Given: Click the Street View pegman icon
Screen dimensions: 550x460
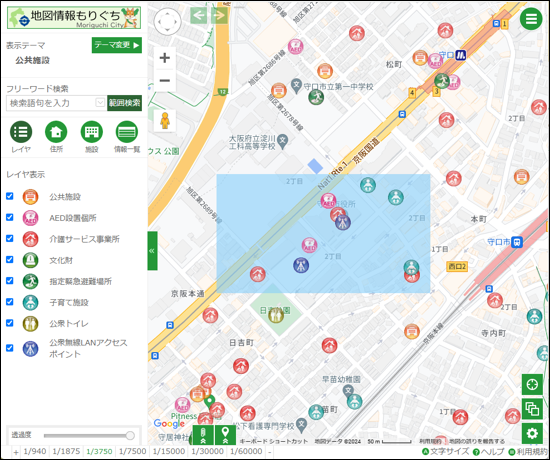Looking at the screenshot, I should click(165, 121).
